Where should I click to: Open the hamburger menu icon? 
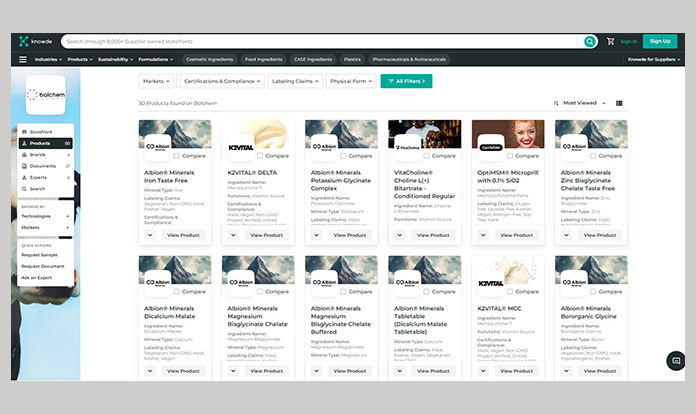click(x=23, y=60)
